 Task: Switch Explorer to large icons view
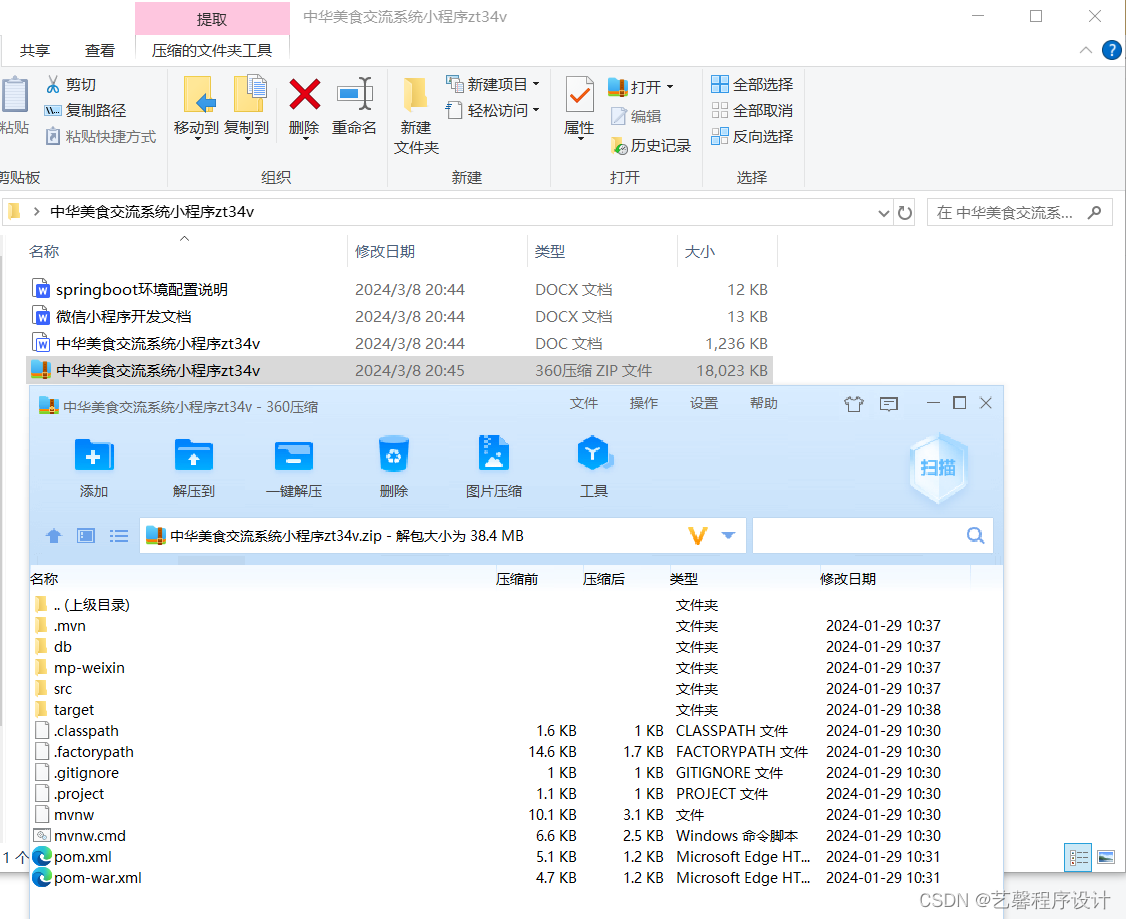coord(1106,857)
